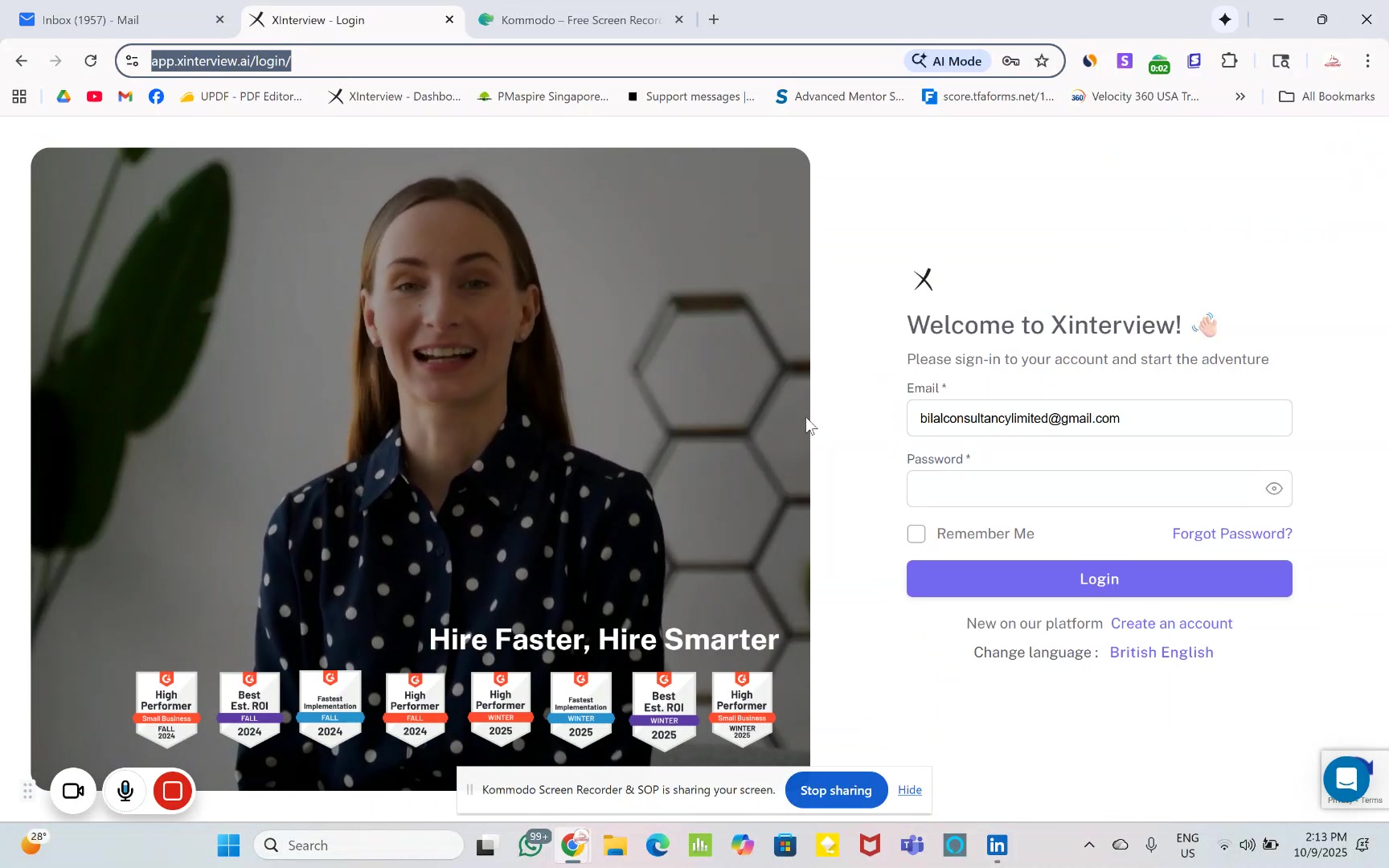Reload the Xinterview login page

91,61
